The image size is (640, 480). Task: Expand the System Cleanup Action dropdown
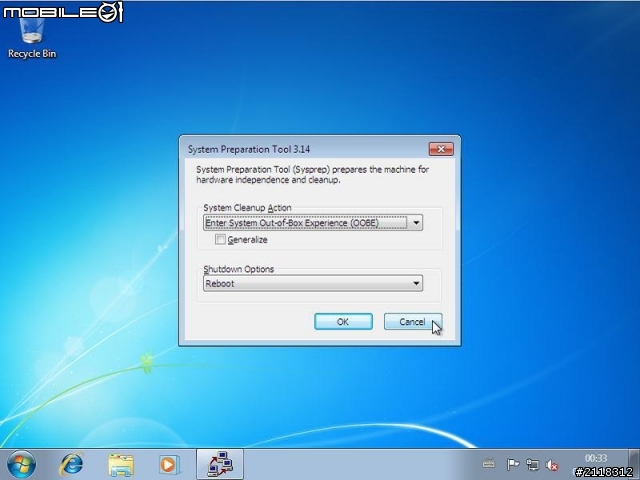(x=313, y=222)
